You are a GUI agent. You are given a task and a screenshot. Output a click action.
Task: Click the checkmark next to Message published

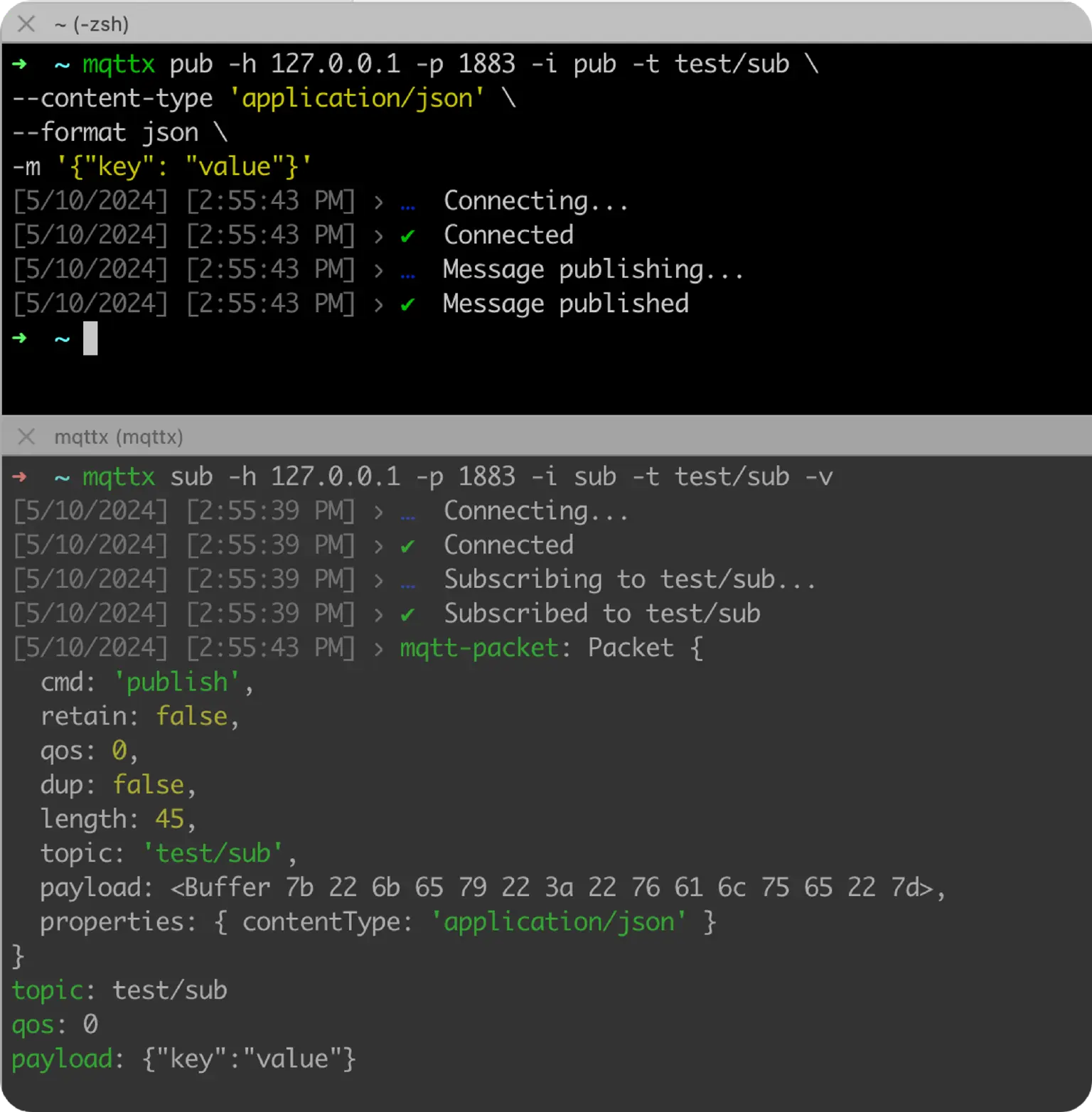[409, 304]
